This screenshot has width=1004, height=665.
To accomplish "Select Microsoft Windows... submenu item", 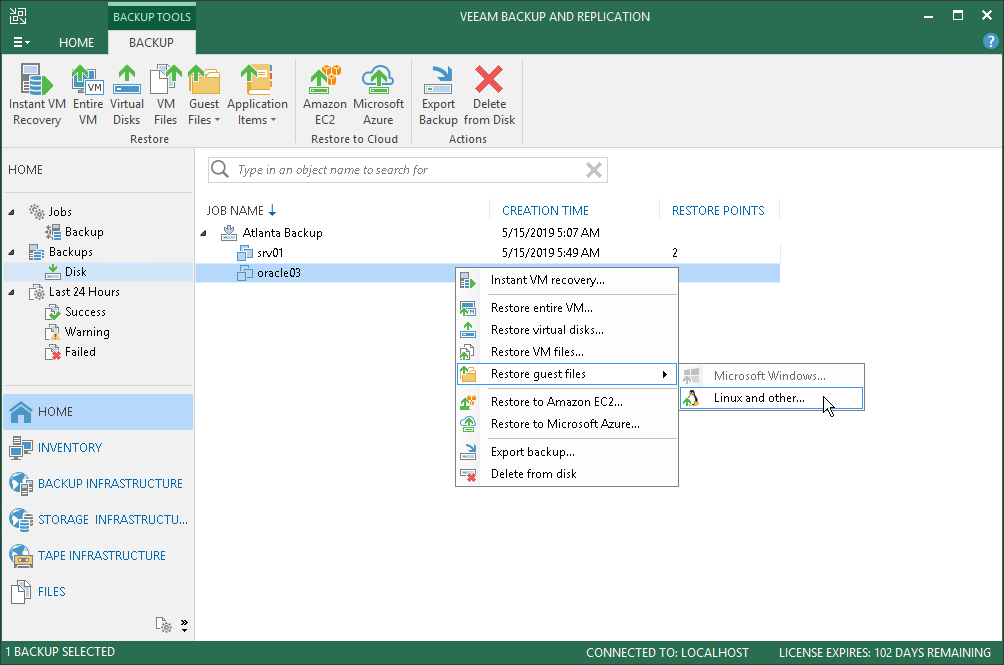I will [x=772, y=376].
